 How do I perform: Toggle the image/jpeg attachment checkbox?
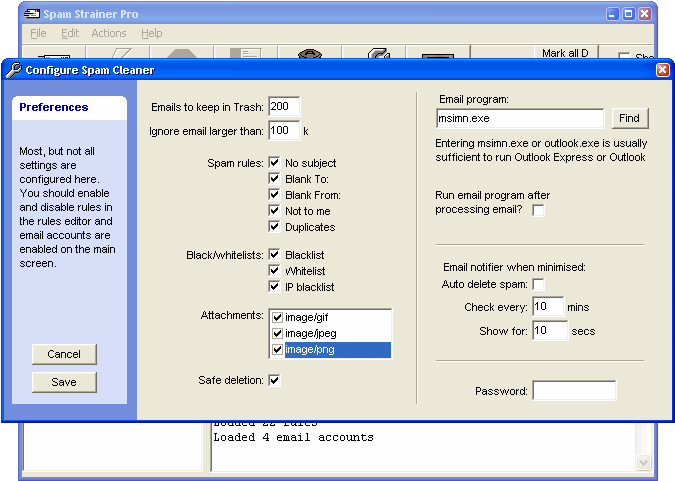[x=277, y=334]
